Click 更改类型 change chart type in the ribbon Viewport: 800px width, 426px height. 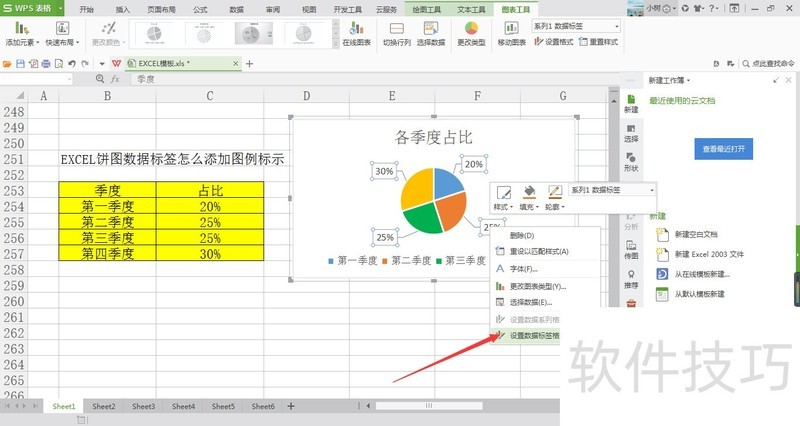point(471,34)
